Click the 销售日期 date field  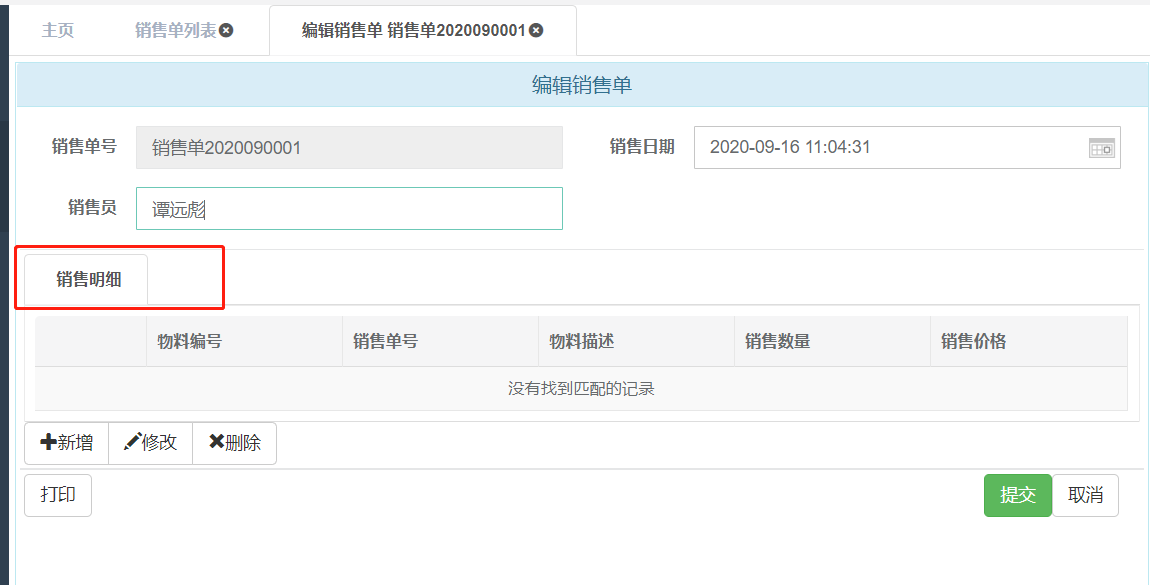(907, 147)
